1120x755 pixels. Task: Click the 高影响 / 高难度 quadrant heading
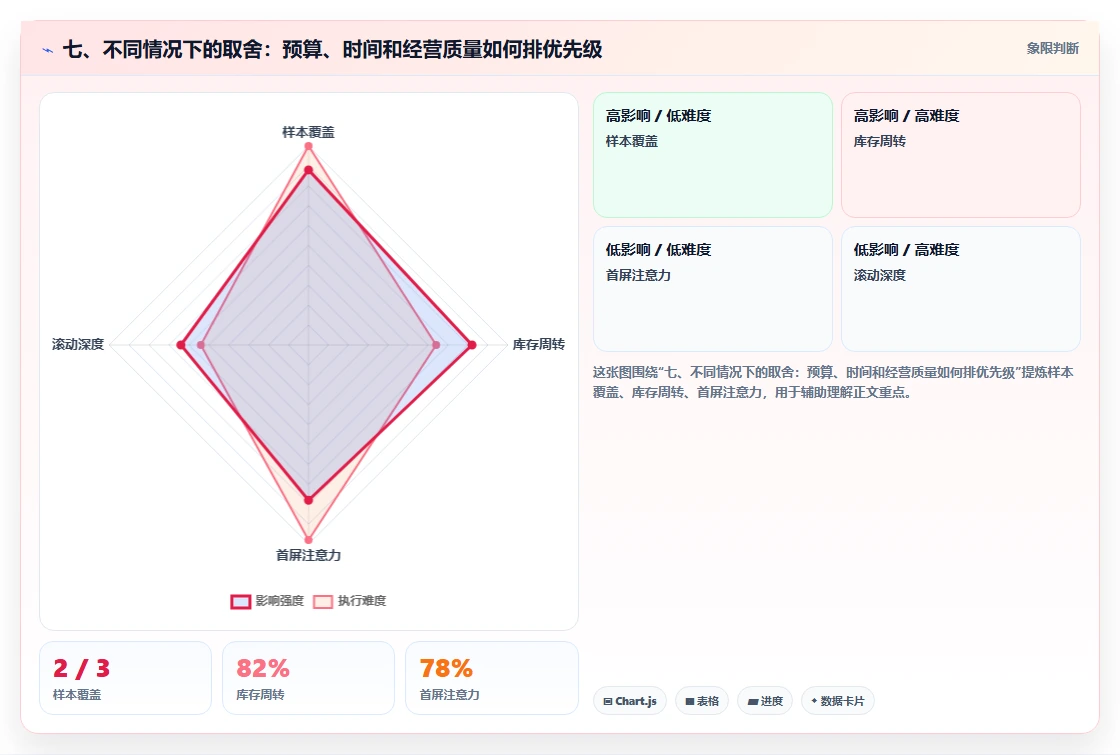coord(906,116)
